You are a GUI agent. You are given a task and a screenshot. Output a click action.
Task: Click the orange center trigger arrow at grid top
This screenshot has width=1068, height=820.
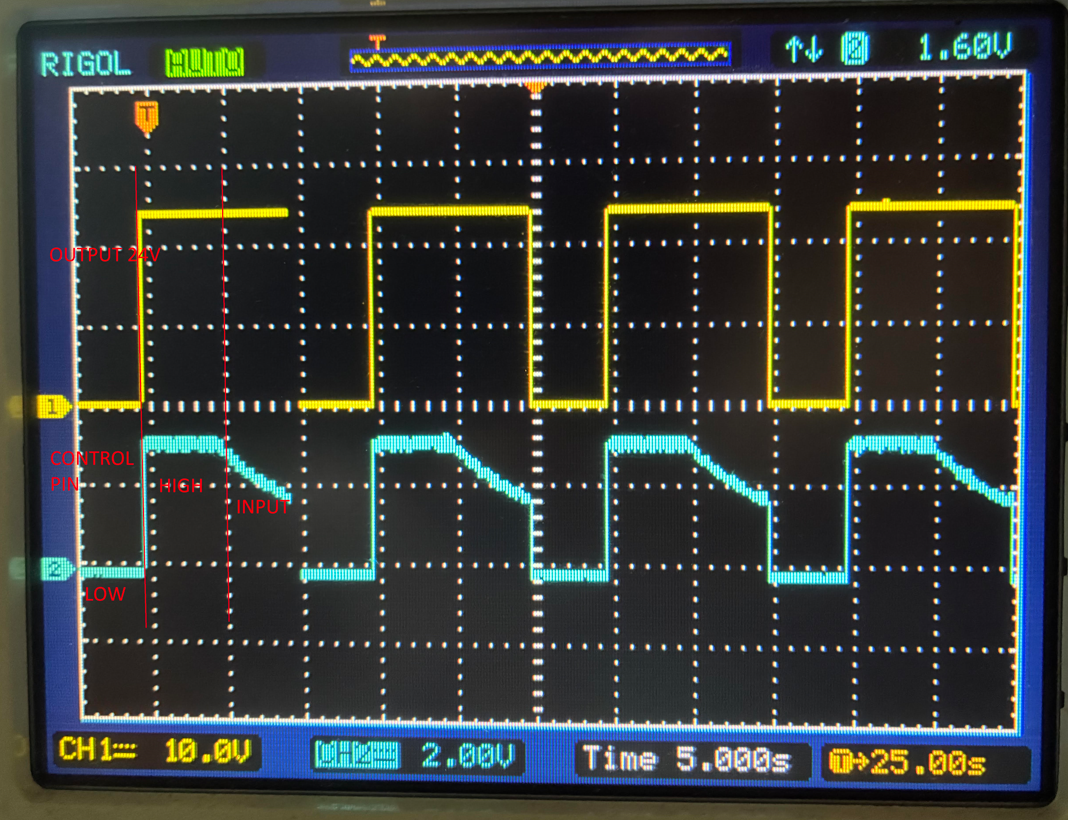(x=535, y=86)
